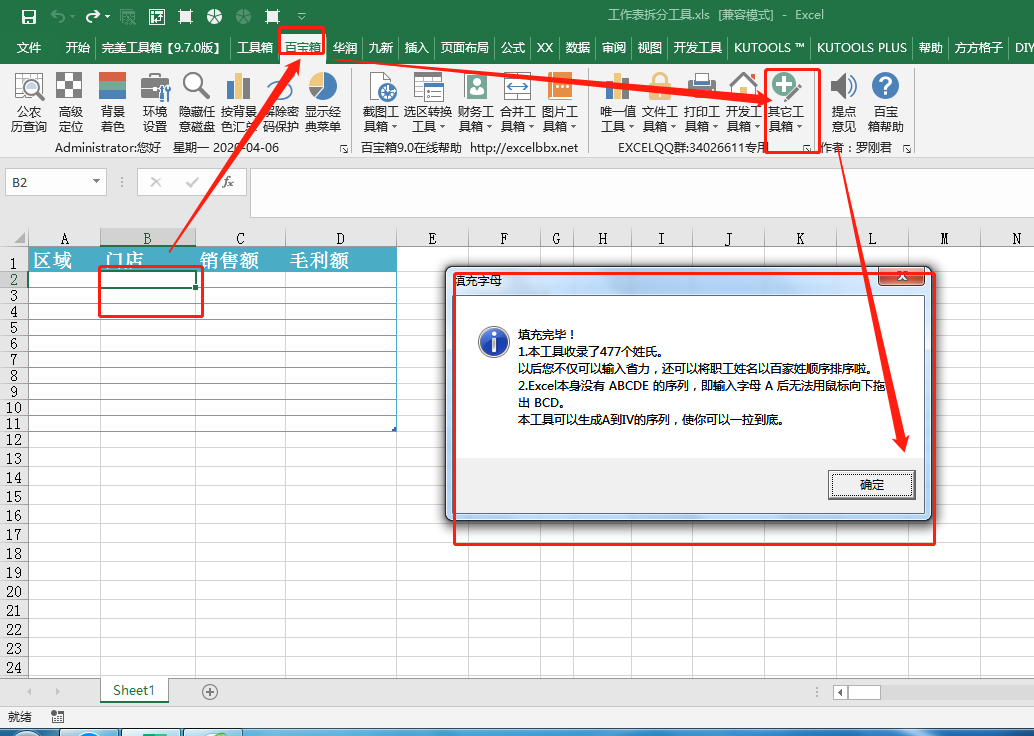
Task: Open the Name Box dropdown arrow beside B2
Action: tap(96, 181)
